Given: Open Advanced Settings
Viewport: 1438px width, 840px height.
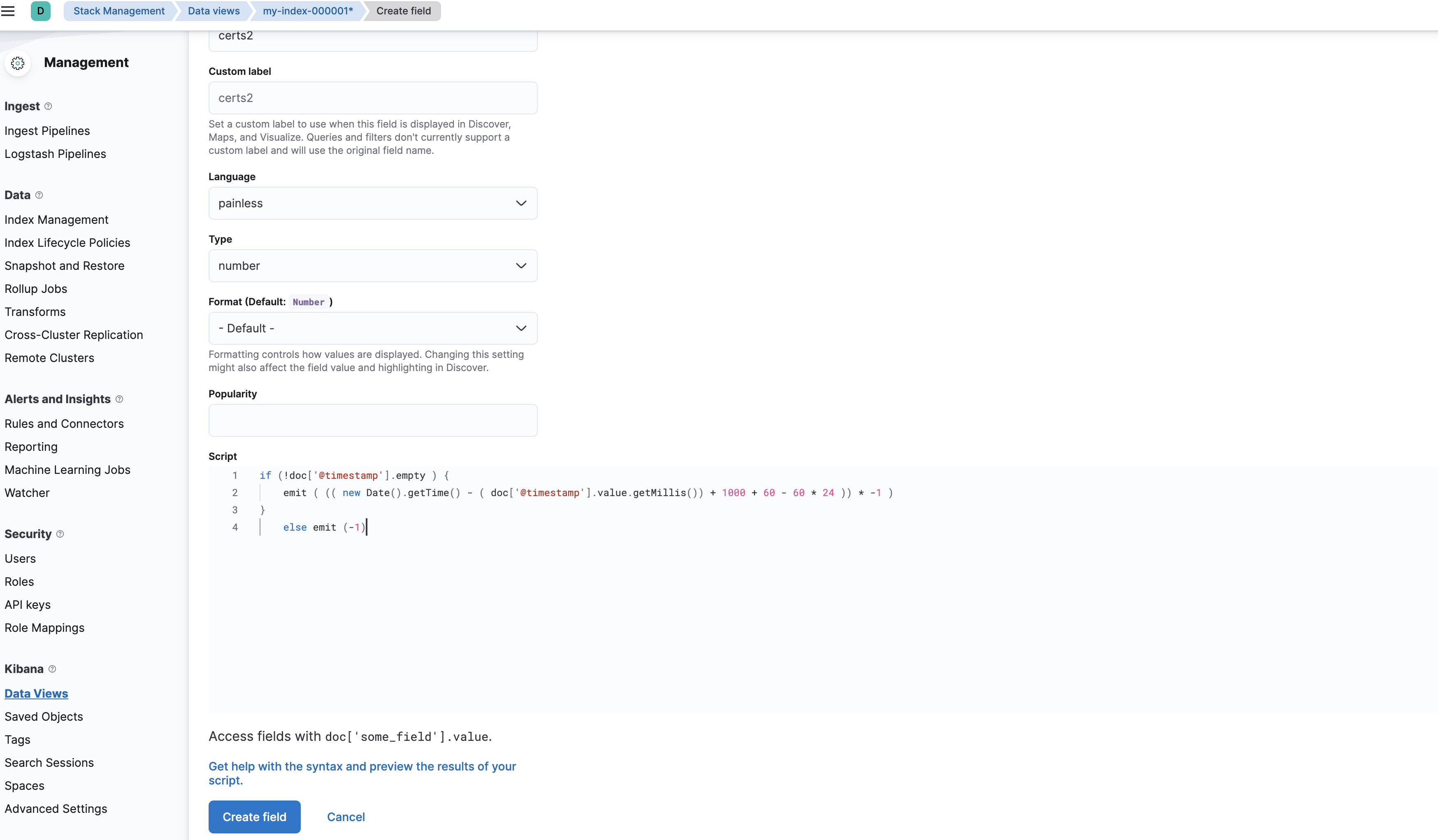Looking at the screenshot, I should click(56, 809).
